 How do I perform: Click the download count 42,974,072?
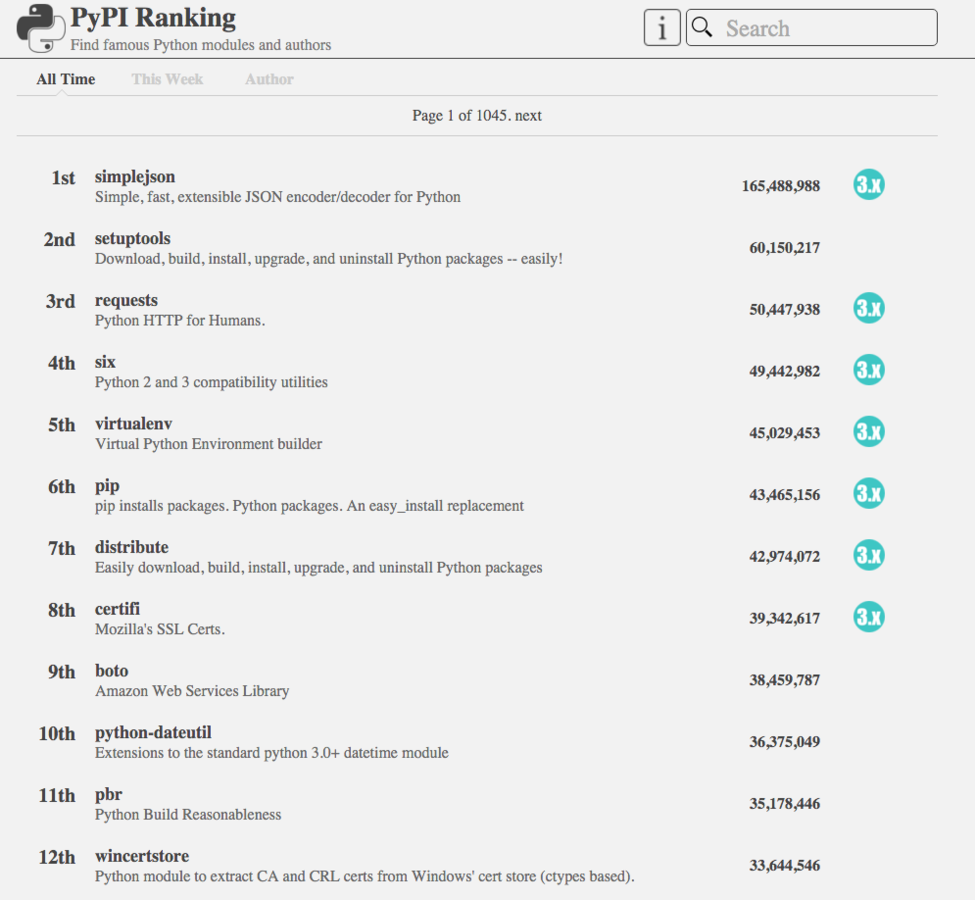(785, 556)
